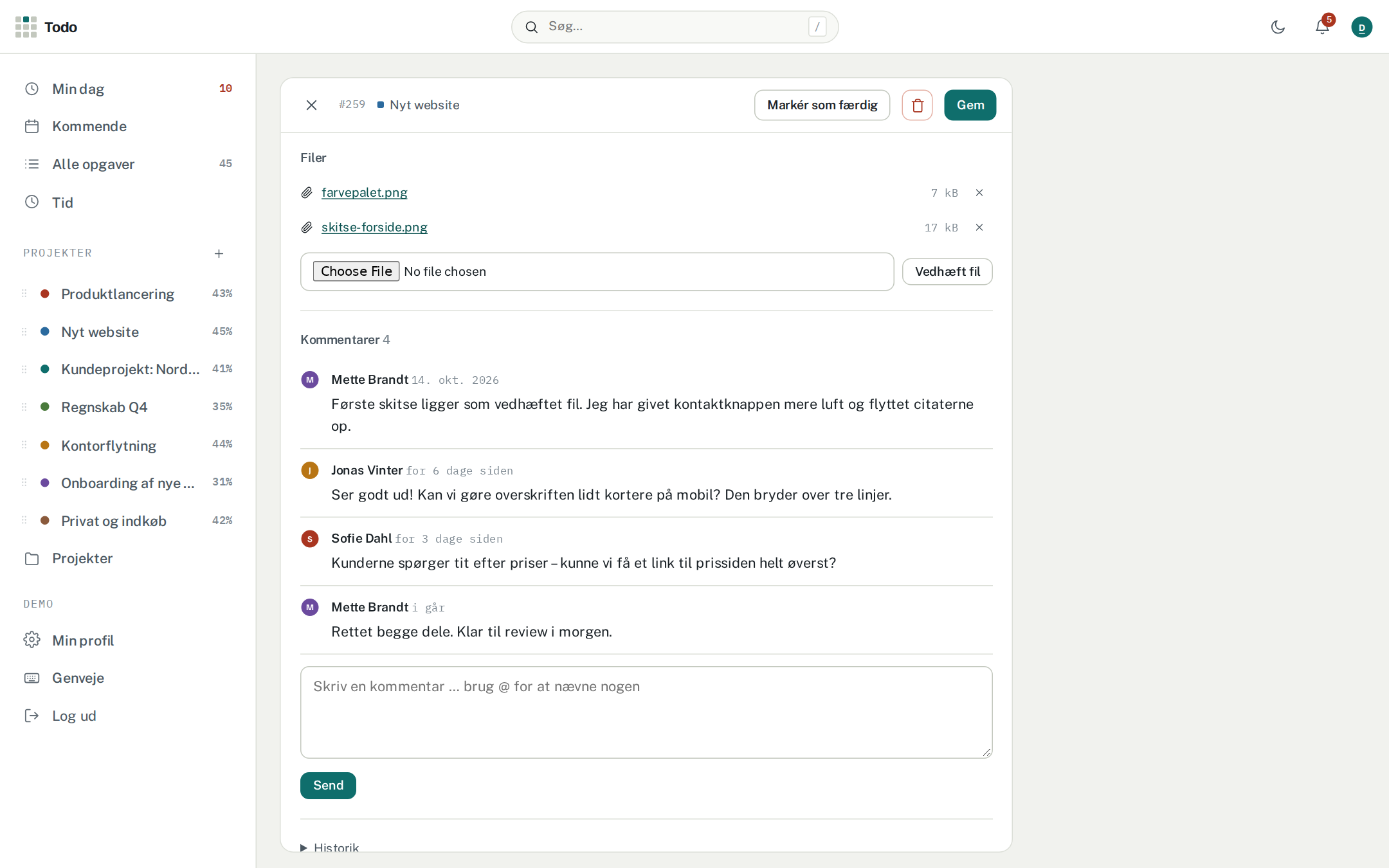The width and height of the screenshot is (1389, 868).
Task: Focus the Søg search field
Action: coord(675,27)
